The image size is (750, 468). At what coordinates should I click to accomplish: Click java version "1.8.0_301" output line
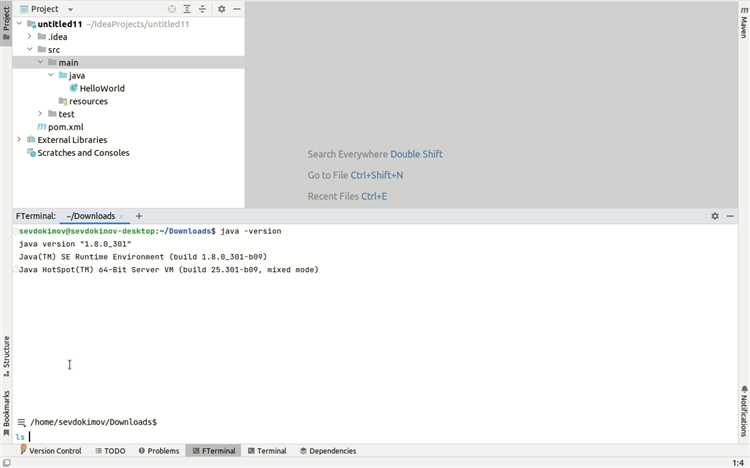(75, 244)
